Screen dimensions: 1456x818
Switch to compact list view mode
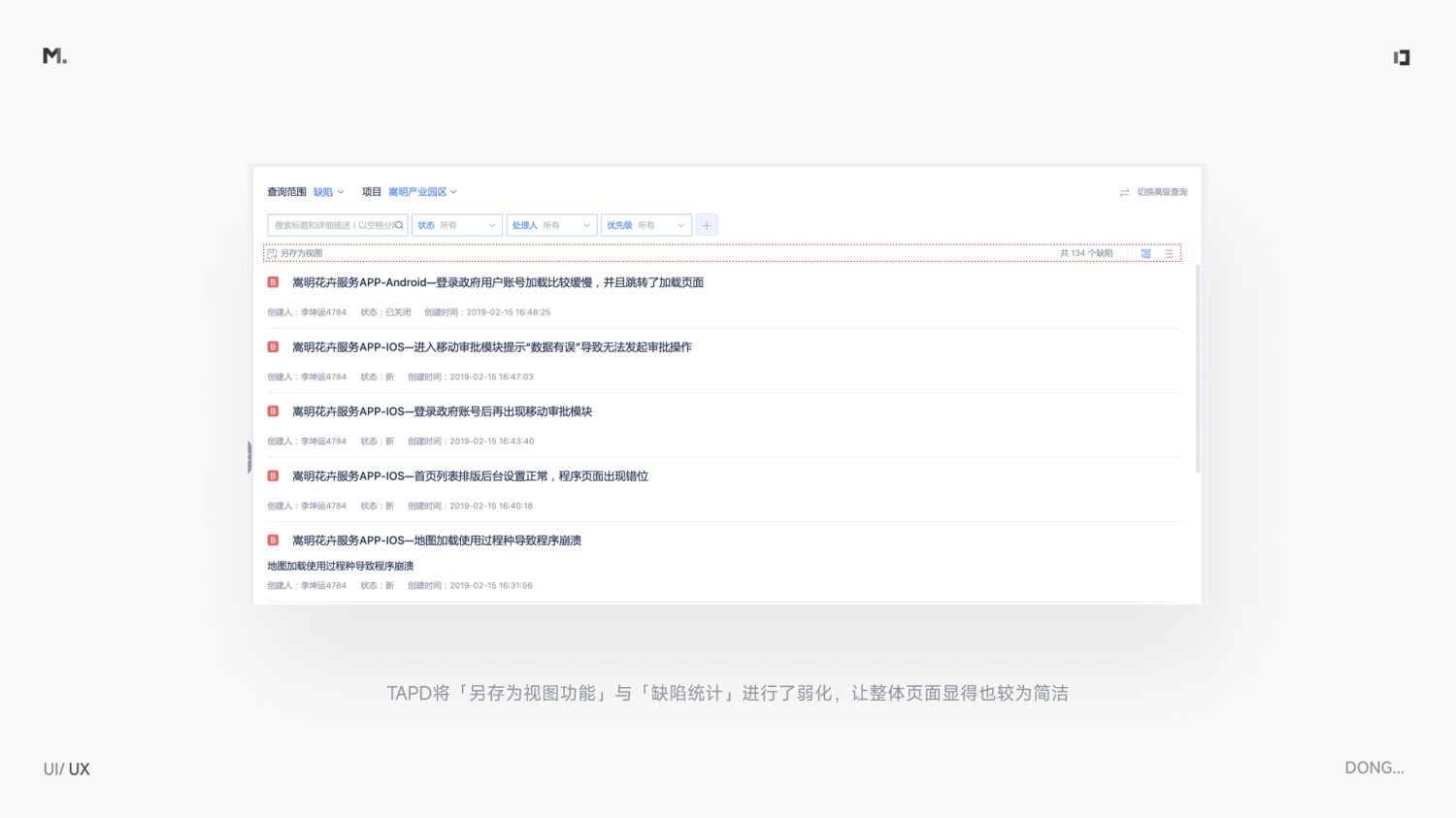point(1169,253)
